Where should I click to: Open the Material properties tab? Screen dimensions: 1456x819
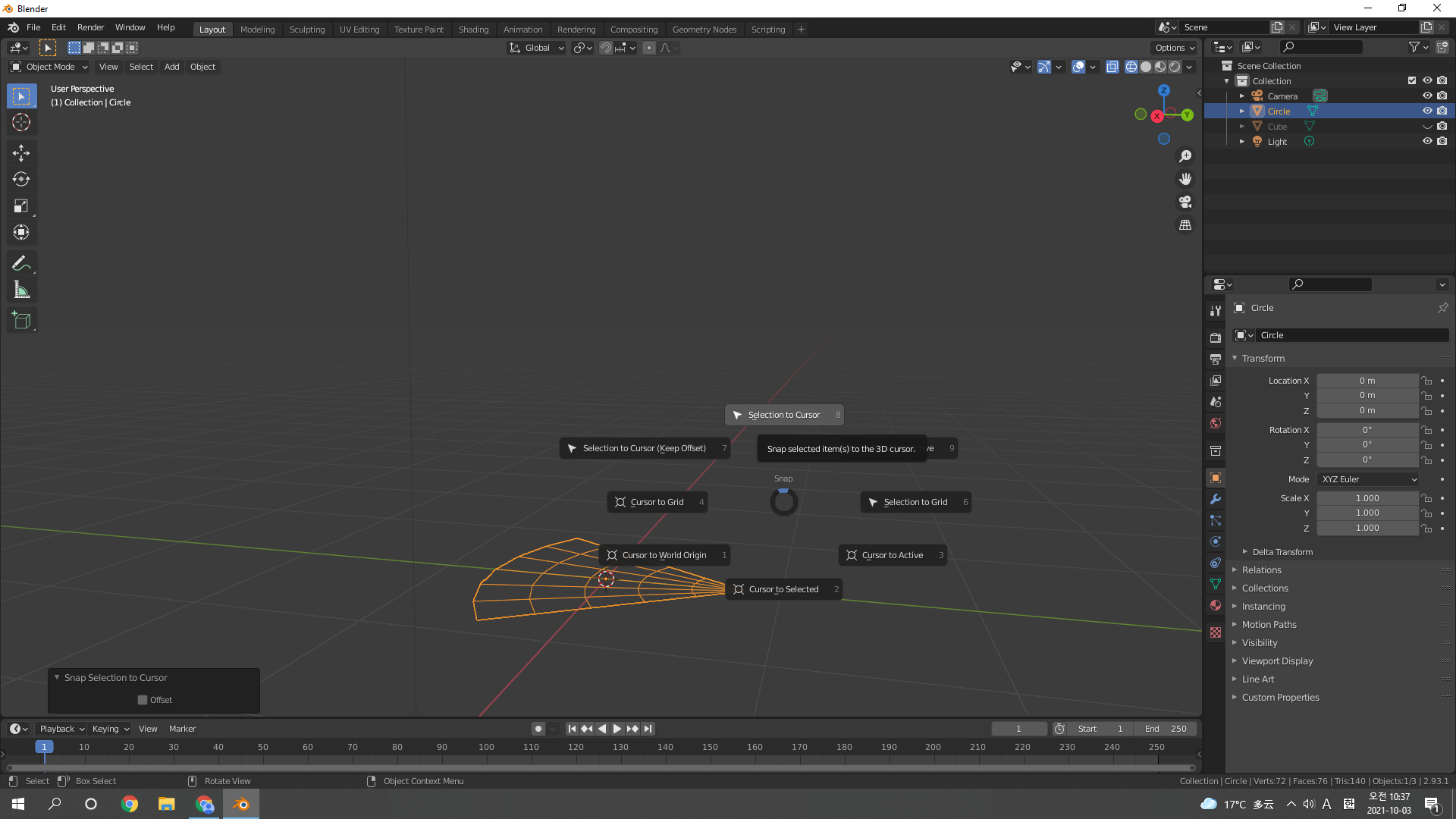click(x=1216, y=605)
